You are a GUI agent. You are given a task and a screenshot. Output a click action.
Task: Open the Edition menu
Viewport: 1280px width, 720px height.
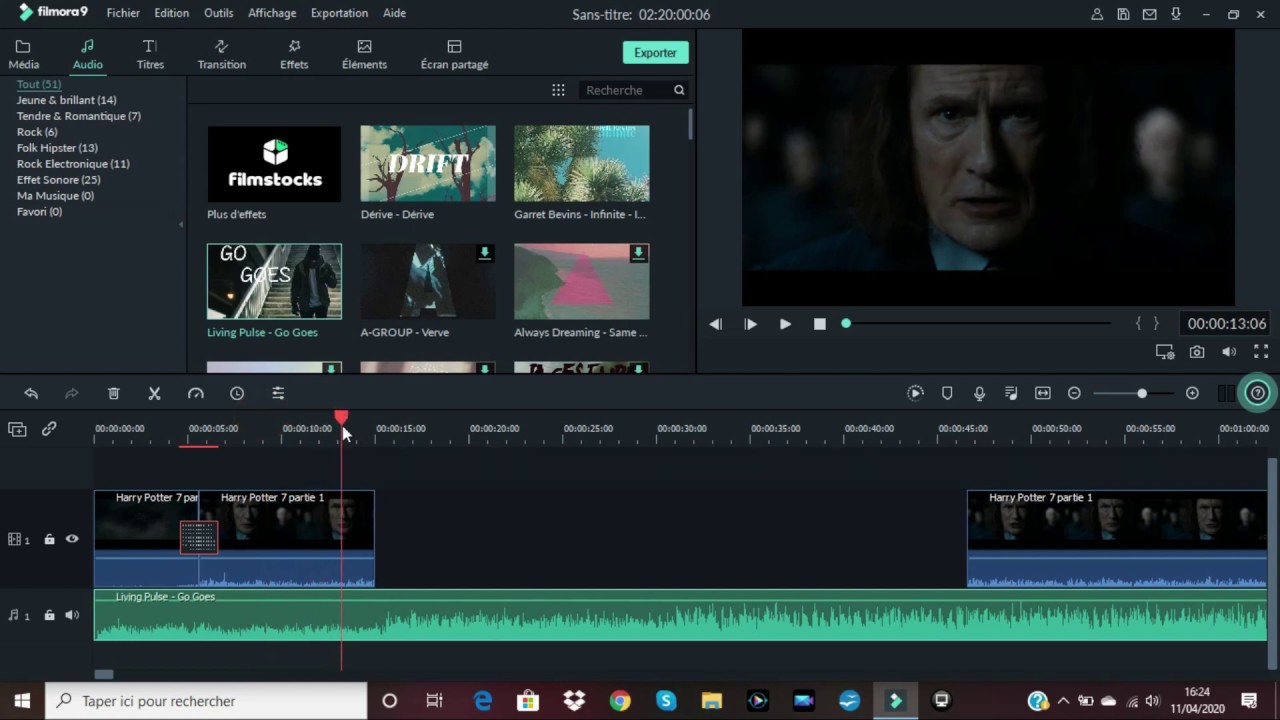click(172, 13)
